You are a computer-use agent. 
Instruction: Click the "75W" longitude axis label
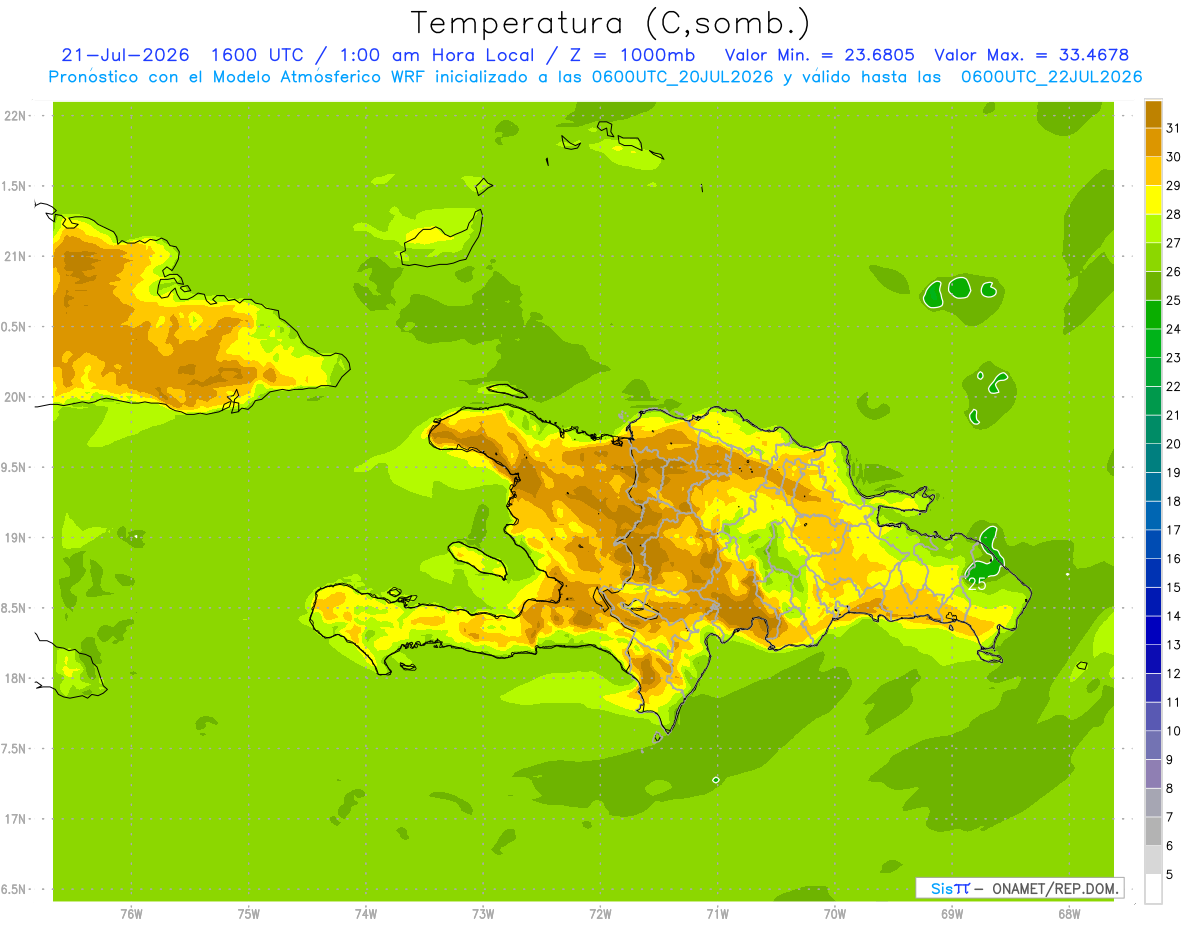pos(248,914)
